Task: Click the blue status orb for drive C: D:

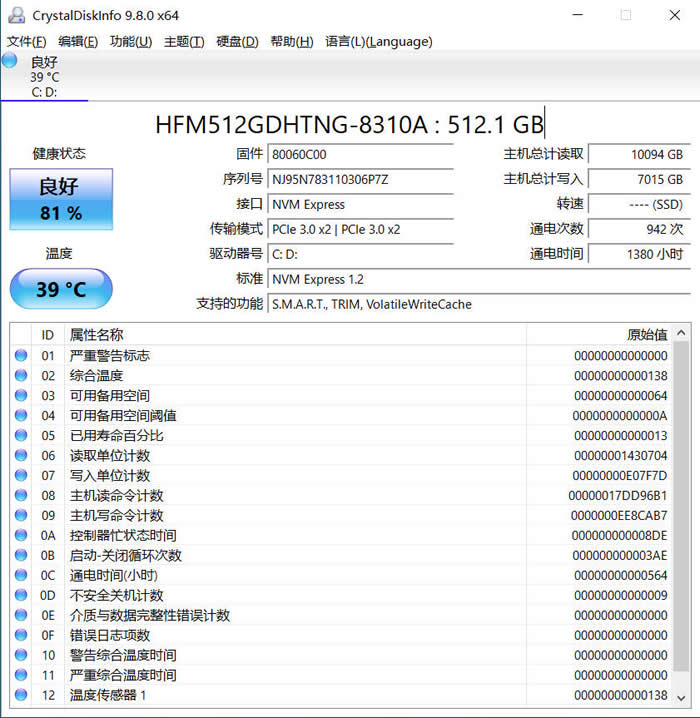Action: (10, 61)
